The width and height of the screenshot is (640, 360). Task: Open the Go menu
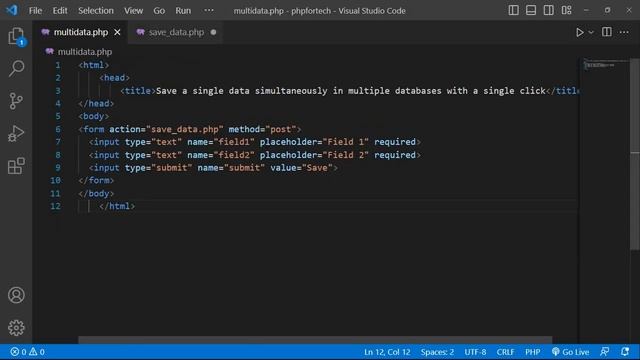[x=159, y=11]
